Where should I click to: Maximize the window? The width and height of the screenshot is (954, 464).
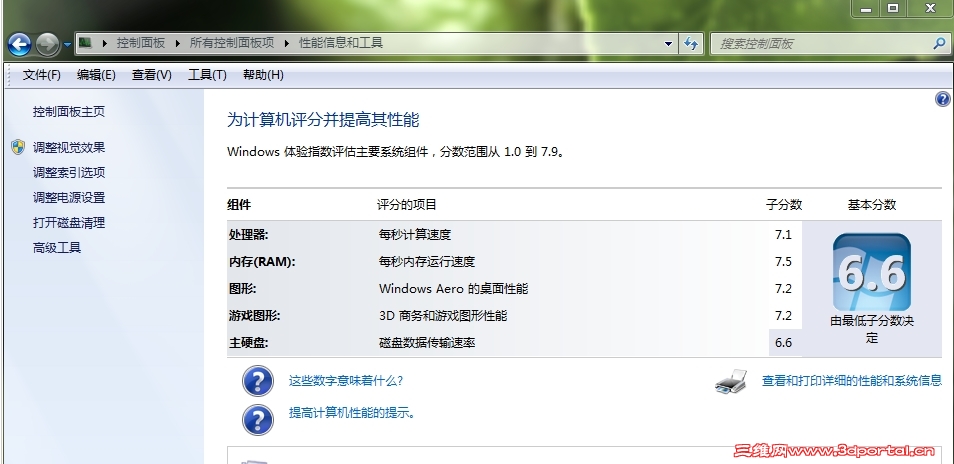[x=893, y=9]
